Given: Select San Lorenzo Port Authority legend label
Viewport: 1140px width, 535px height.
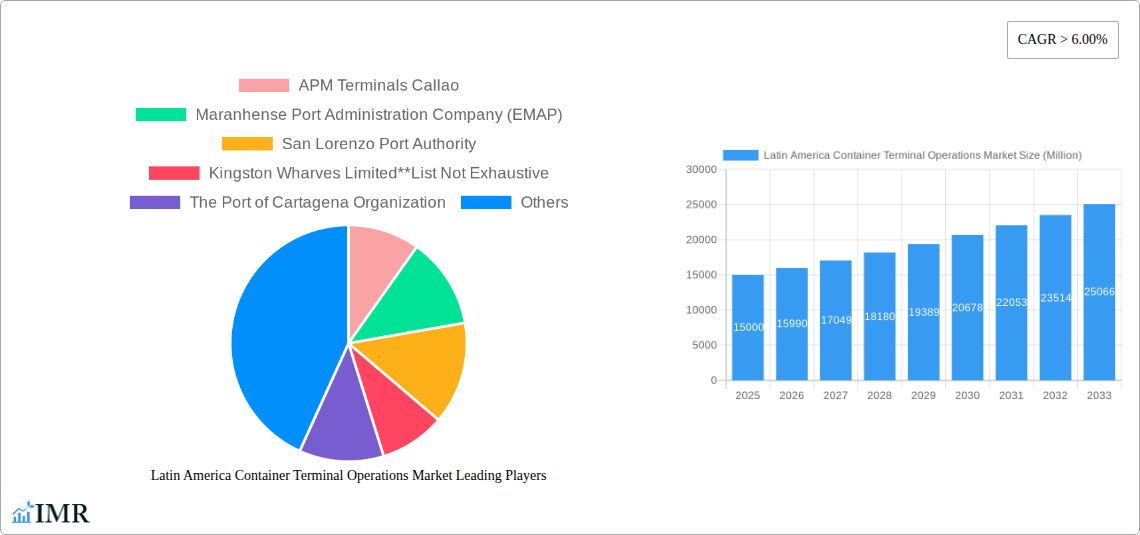Looking at the screenshot, I should (379, 144).
